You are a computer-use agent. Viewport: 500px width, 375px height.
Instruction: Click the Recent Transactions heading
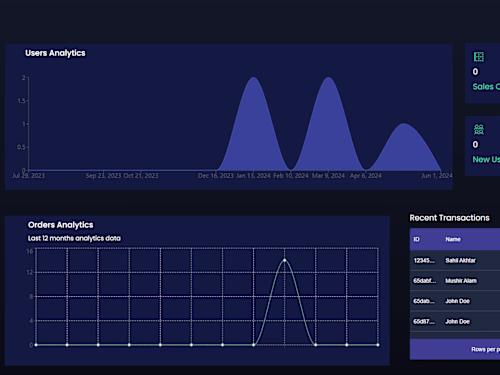click(x=449, y=218)
